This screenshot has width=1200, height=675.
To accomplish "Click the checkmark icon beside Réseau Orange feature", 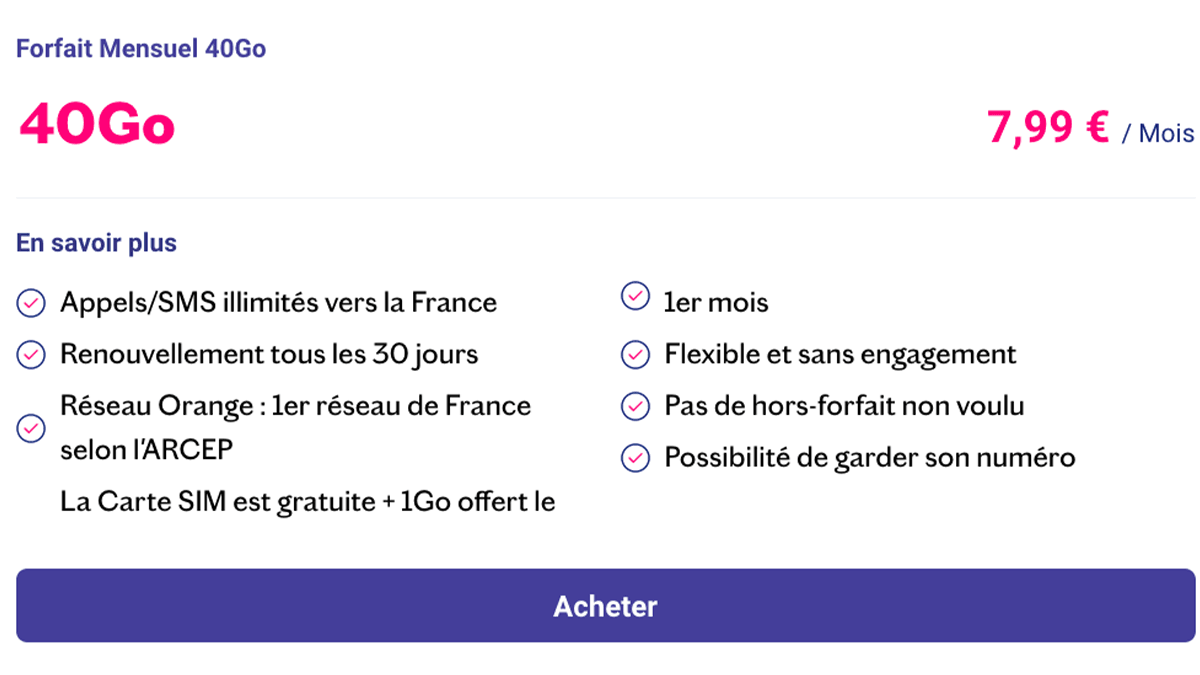I will tap(31, 428).
